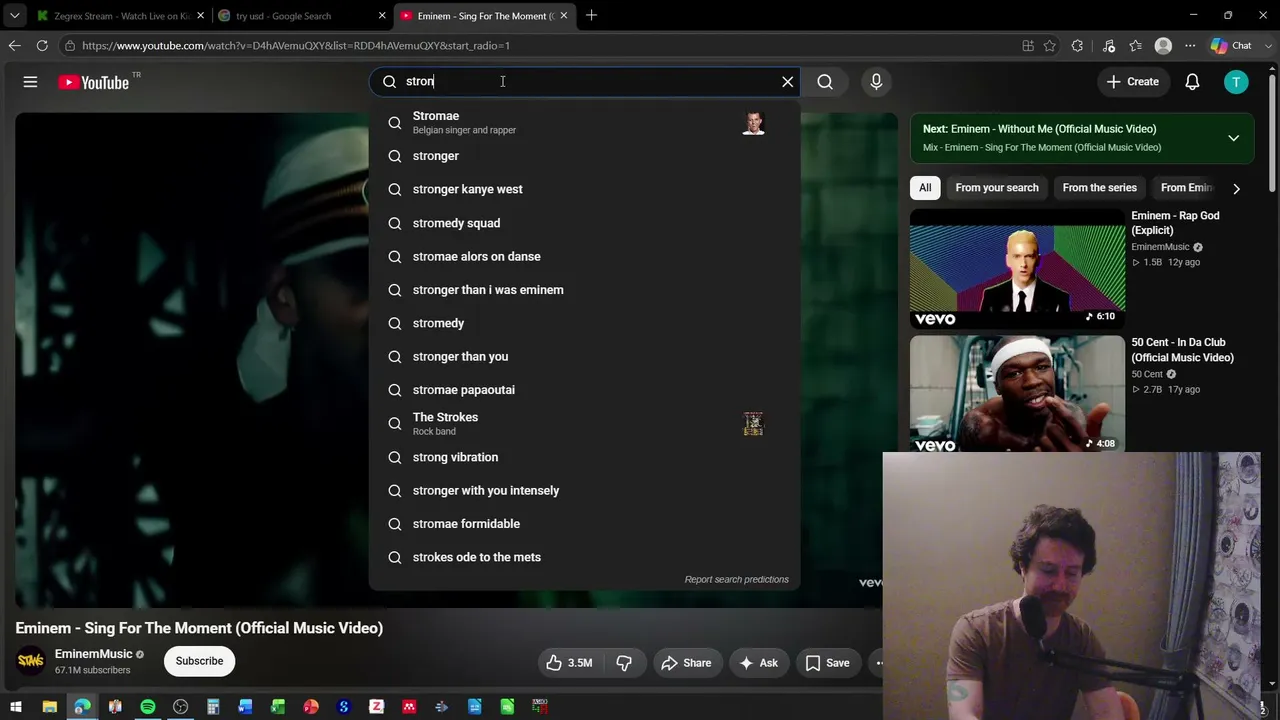
Task: Open Copilot Chat button
Action: (x=1231, y=46)
